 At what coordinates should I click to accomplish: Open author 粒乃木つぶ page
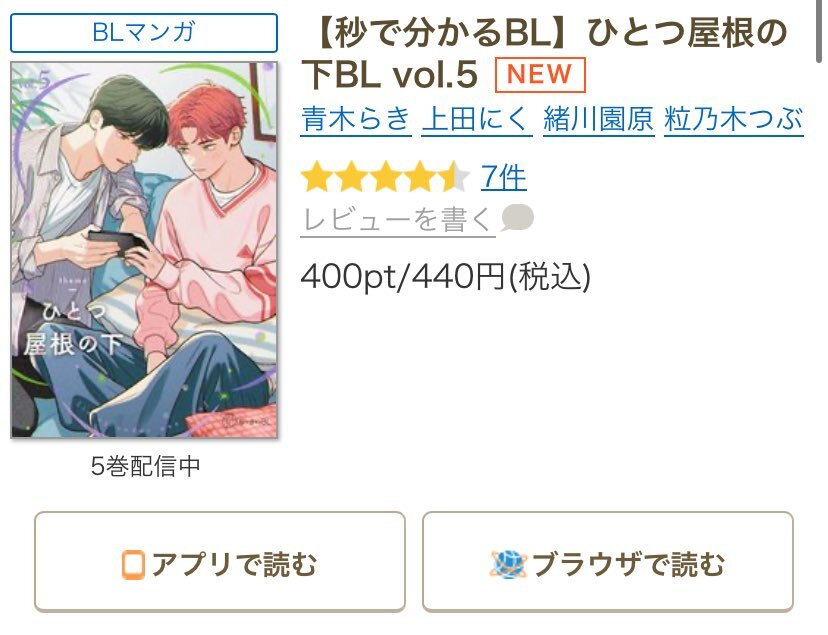(734, 119)
